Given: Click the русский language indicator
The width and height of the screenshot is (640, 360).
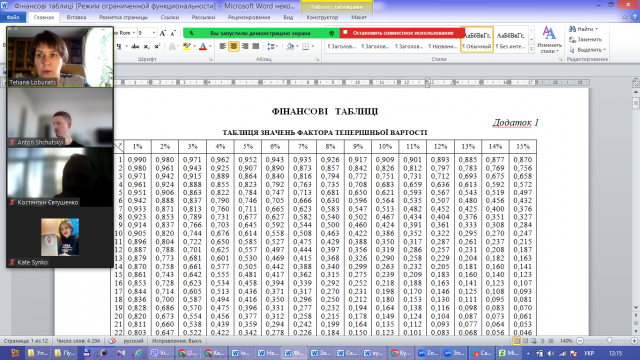Looking at the screenshot, I should point(133,341).
